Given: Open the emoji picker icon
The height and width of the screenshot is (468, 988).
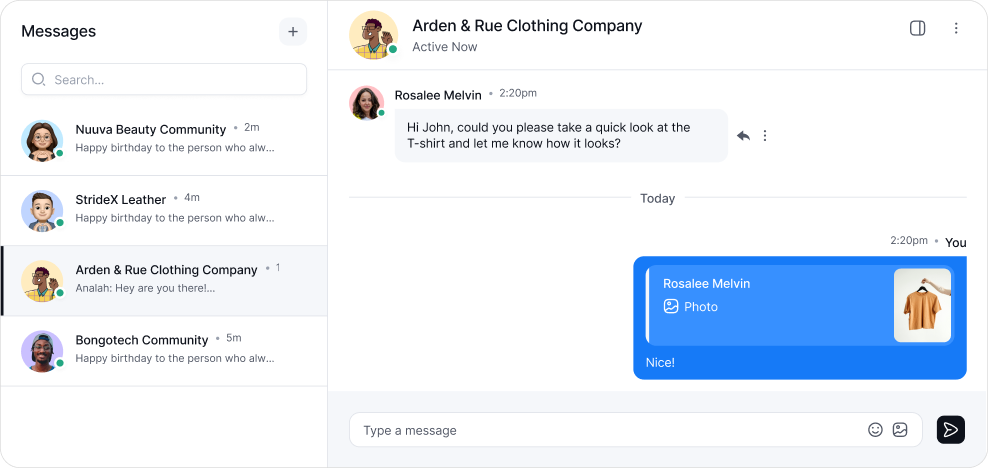Looking at the screenshot, I should (x=875, y=430).
